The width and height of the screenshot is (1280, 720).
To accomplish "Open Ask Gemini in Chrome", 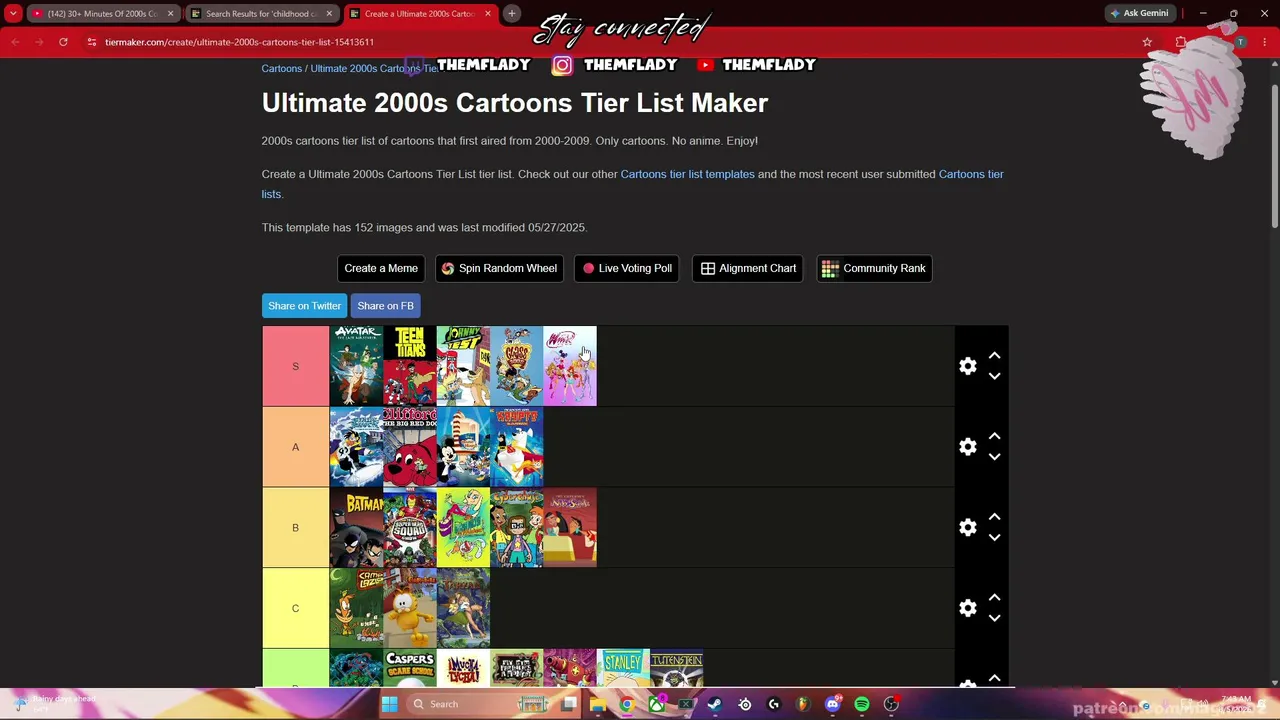I will tap(1139, 13).
